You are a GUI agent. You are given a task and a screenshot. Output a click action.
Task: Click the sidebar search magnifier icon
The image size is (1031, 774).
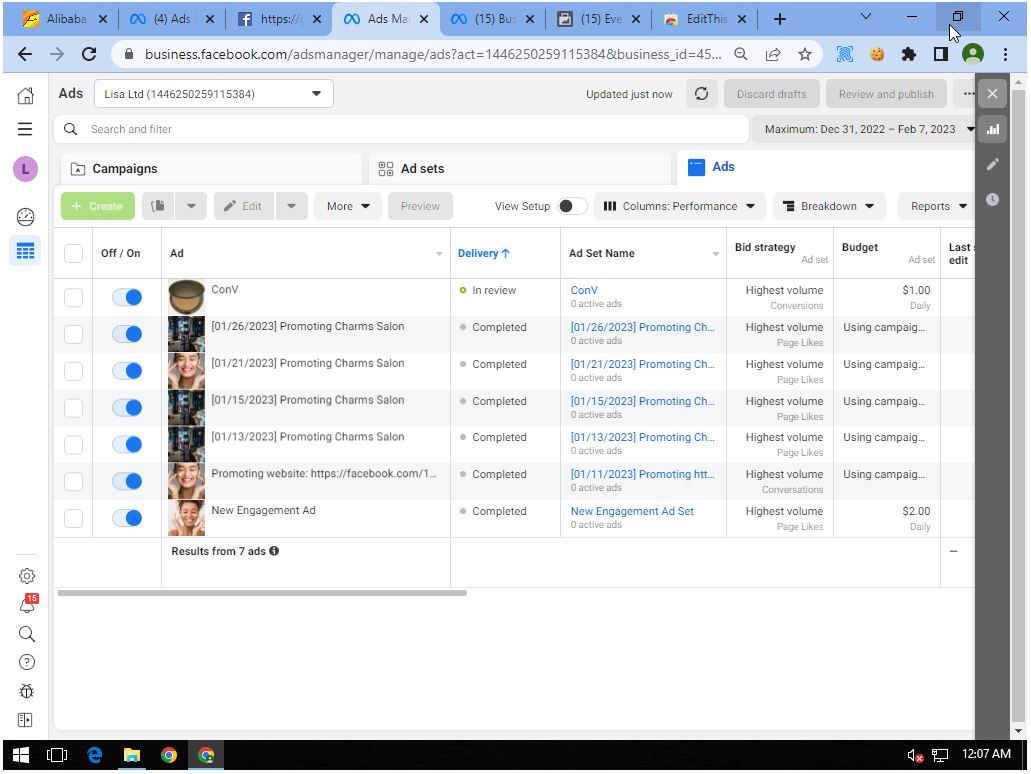pyautogui.click(x=26, y=634)
